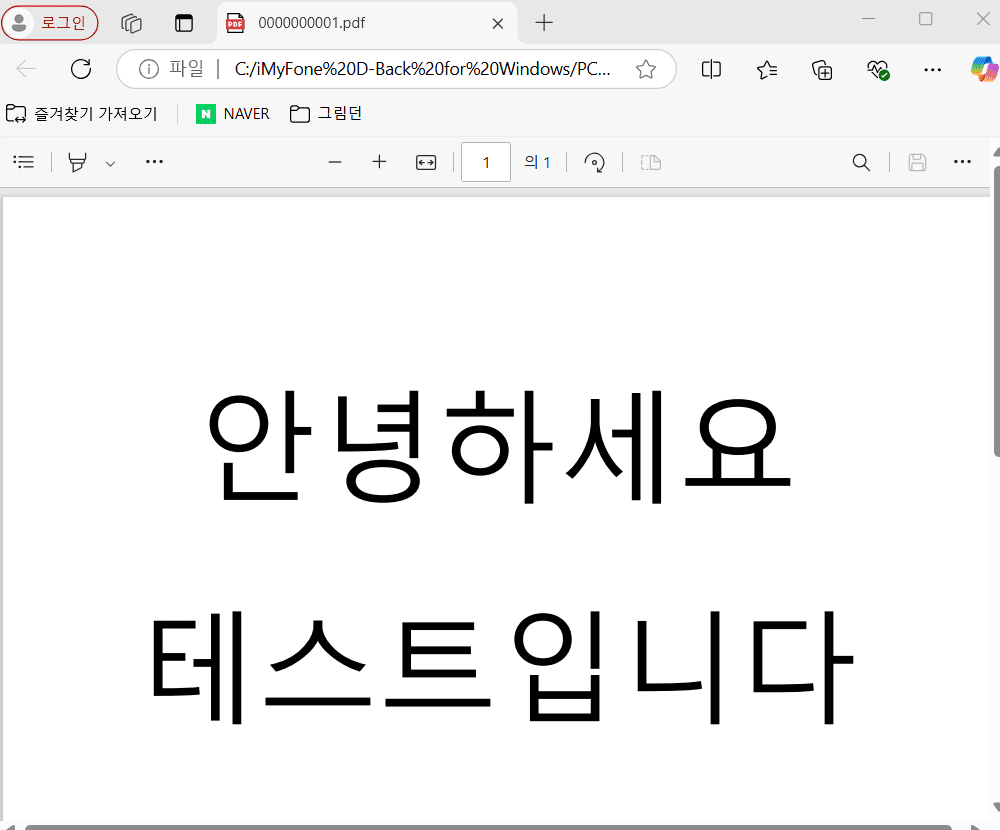Refresh the current page
This screenshot has height=830, width=1000.
(x=81, y=69)
